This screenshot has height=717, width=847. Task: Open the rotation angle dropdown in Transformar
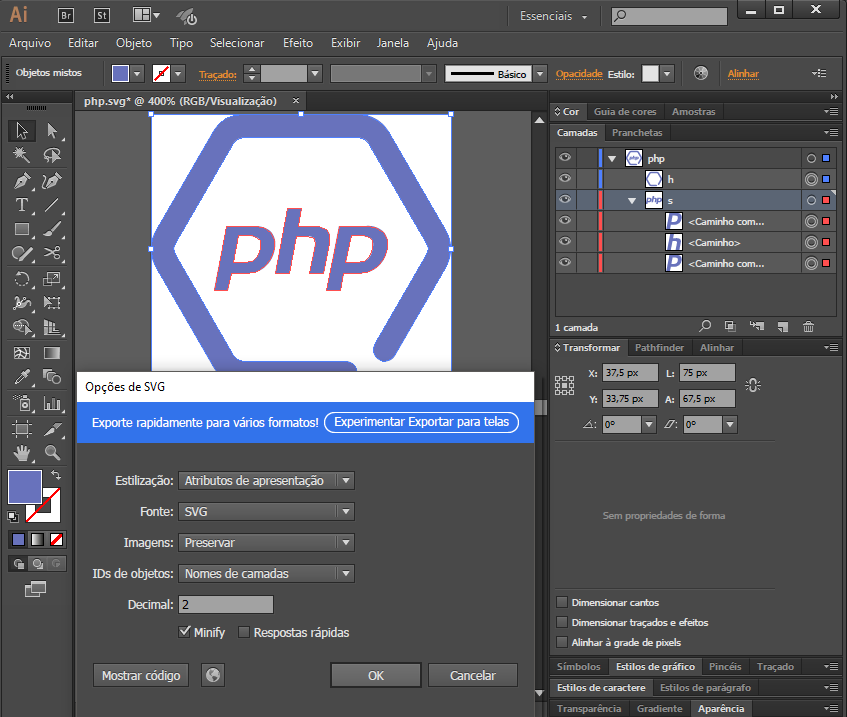point(649,425)
